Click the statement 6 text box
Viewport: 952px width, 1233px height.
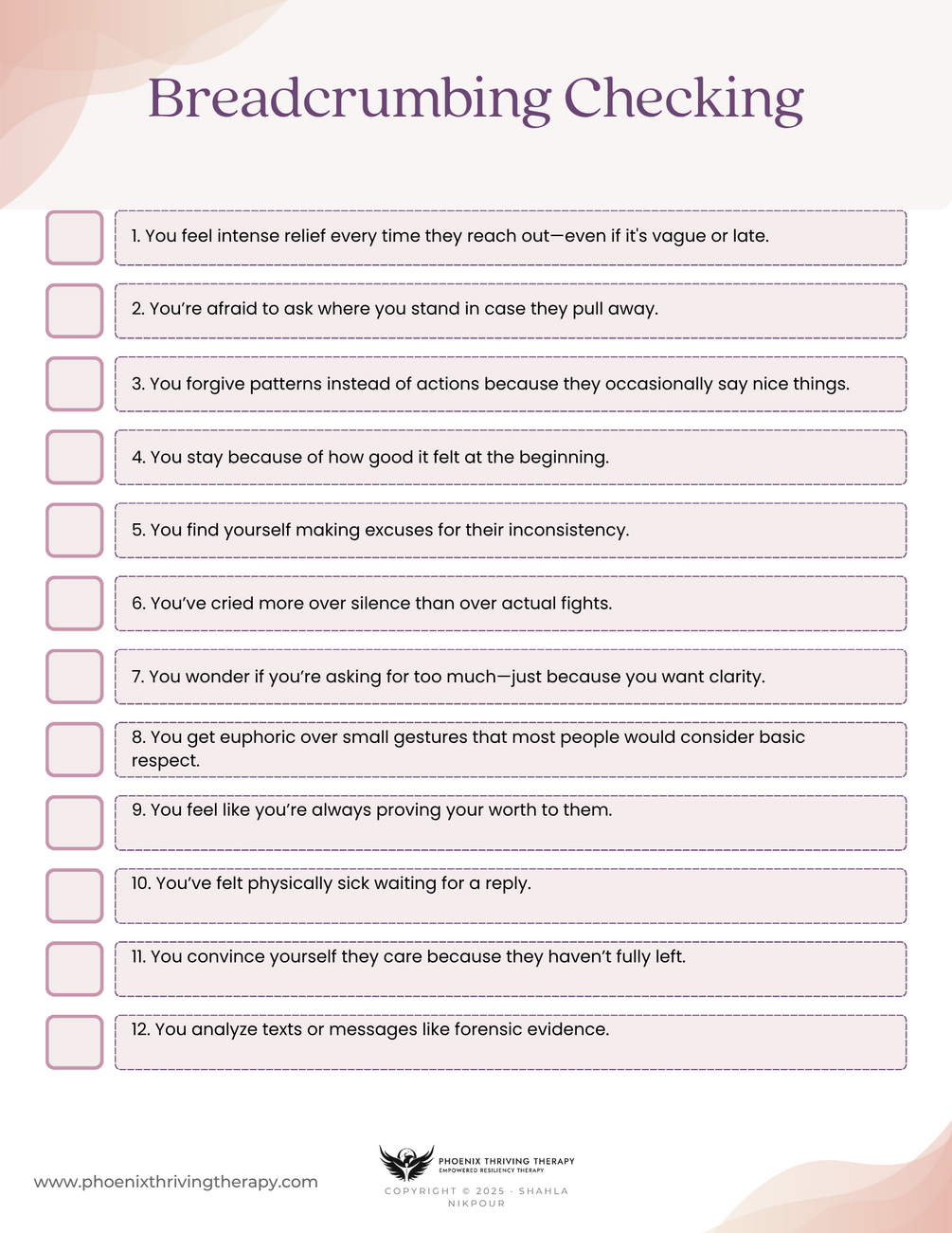coord(511,603)
